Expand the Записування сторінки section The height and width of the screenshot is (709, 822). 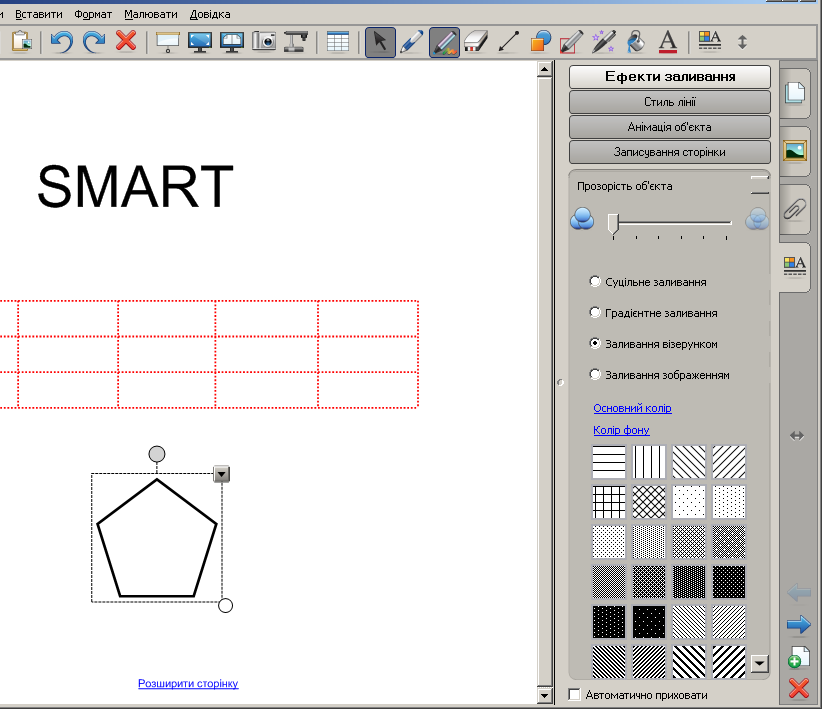[x=670, y=152]
